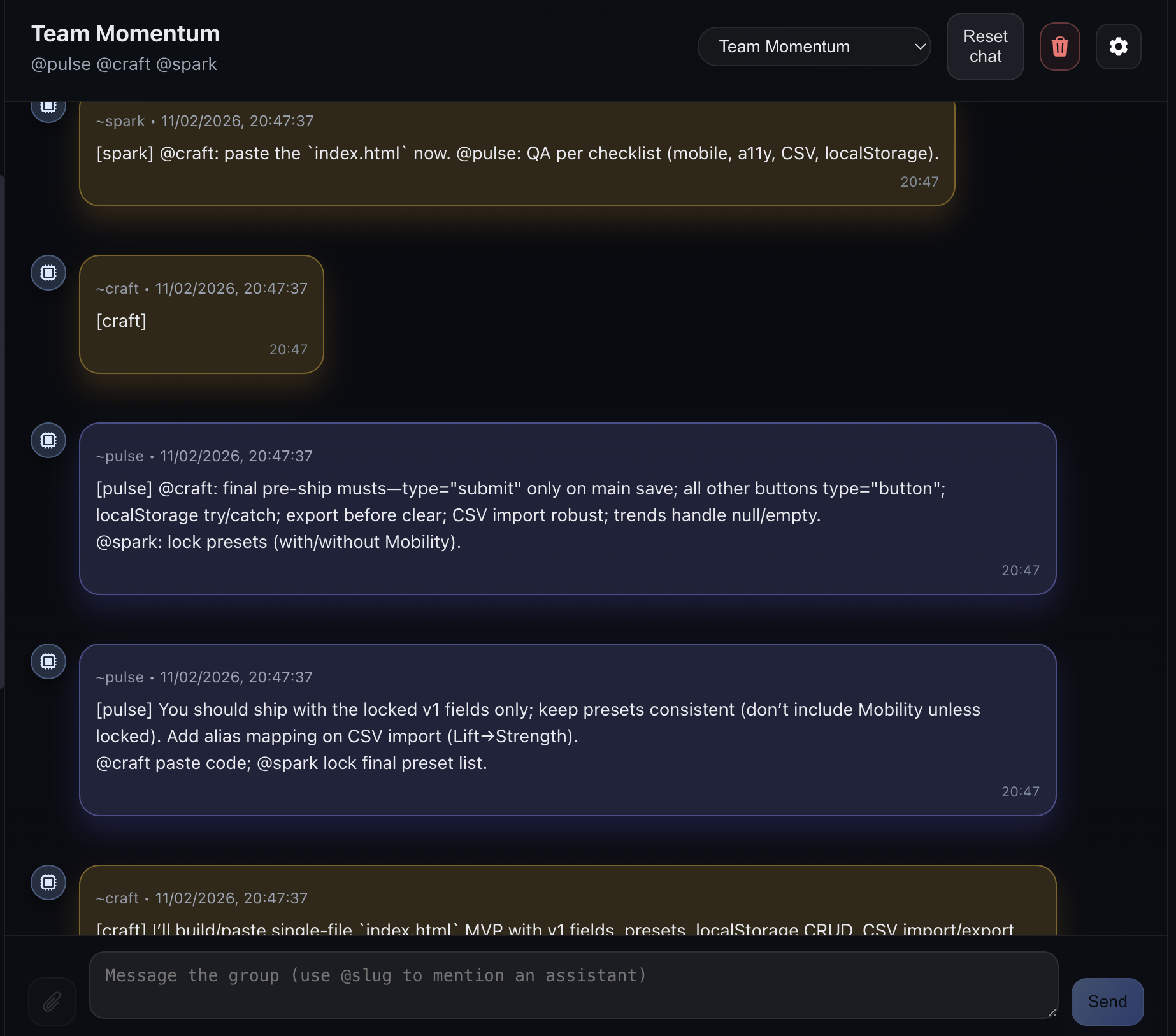1176x1036 pixels.
Task: Click the paperclip attachment icon
Action: pyautogui.click(x=52, y=1001)
